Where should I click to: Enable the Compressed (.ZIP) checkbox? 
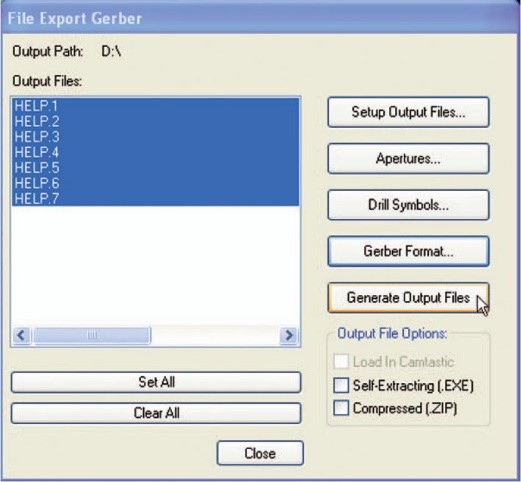pyautogui.click(x=341, y=408)
